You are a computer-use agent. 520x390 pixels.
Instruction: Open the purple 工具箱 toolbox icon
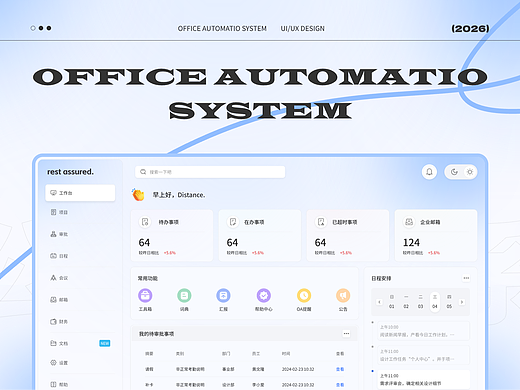click(x=145, y=295)
